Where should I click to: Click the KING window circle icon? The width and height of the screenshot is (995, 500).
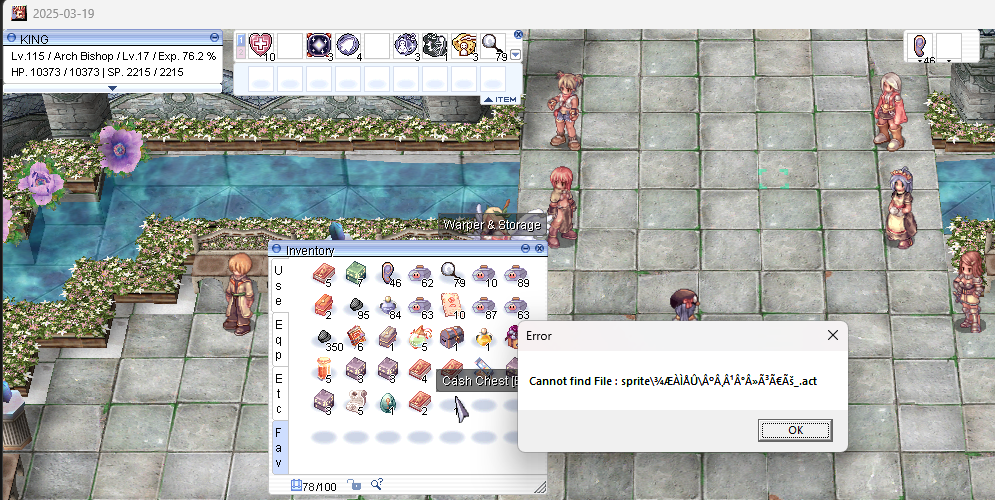point(11,38)
